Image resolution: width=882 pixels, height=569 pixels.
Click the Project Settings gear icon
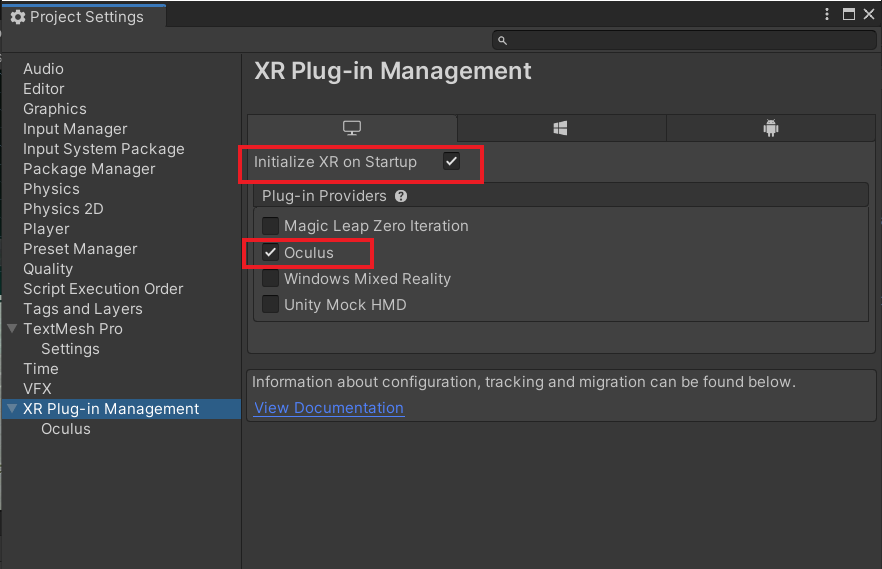[x=17, y=17]
